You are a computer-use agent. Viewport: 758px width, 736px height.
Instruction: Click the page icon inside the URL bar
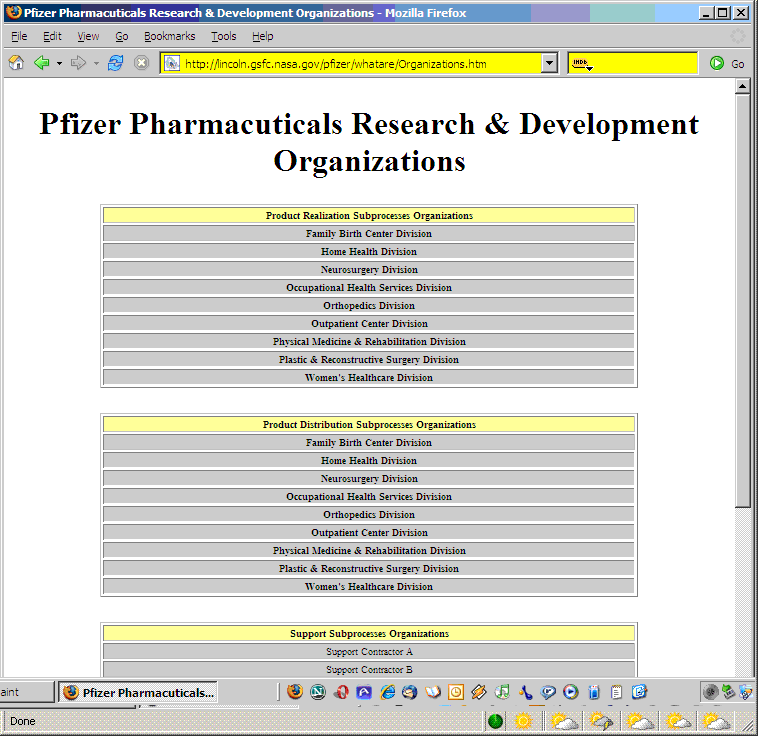pyautogui.click(x=172, y=63)
